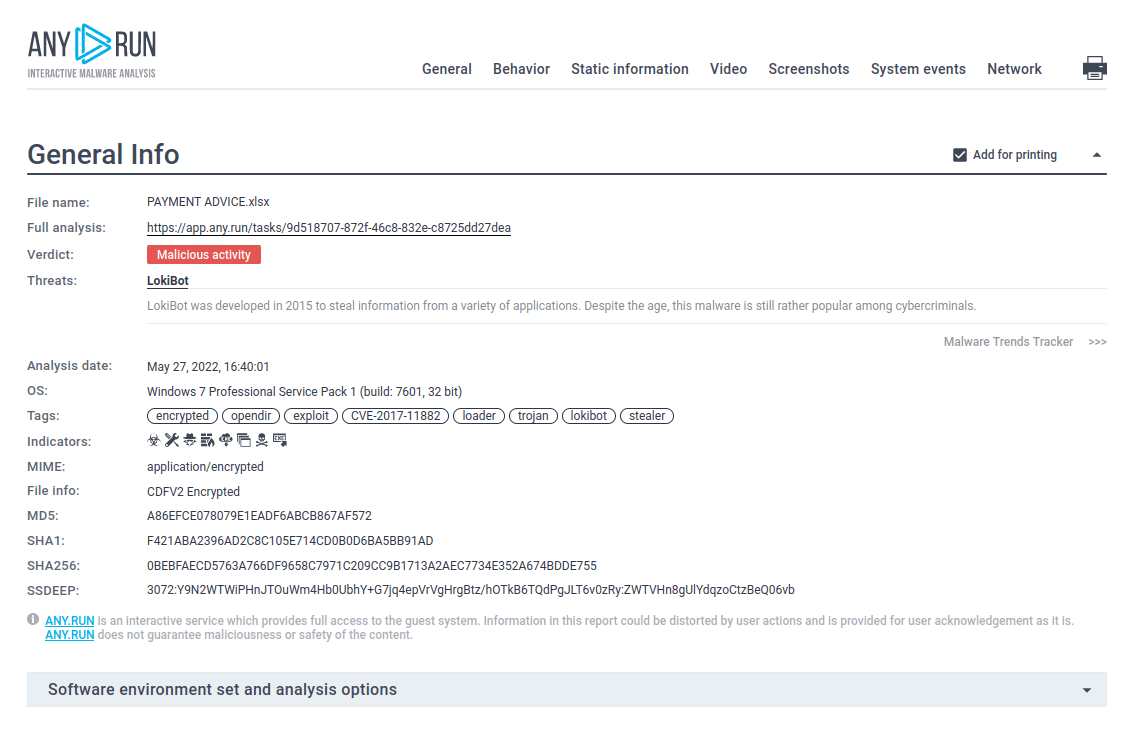This screenshot has width=1133, height=735.
Task: Click the Malicious activity verdict badge
Action: pyautogui.click(x=203, y=255)
